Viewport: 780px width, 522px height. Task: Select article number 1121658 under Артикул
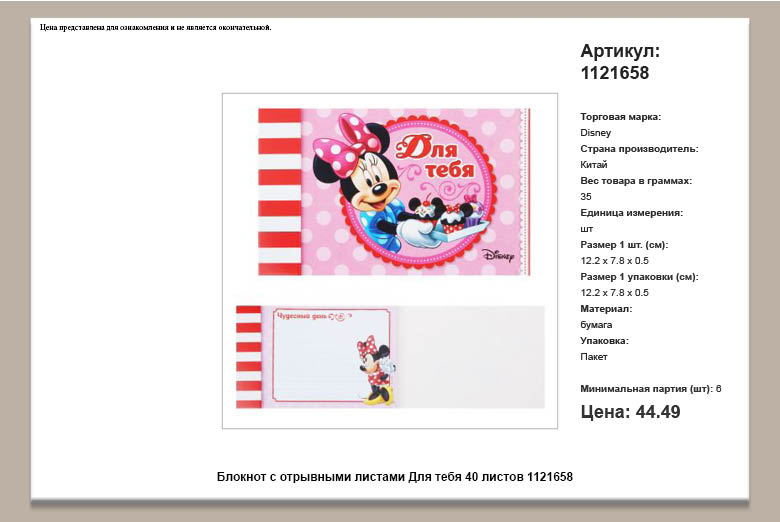(x=615, y=73)
